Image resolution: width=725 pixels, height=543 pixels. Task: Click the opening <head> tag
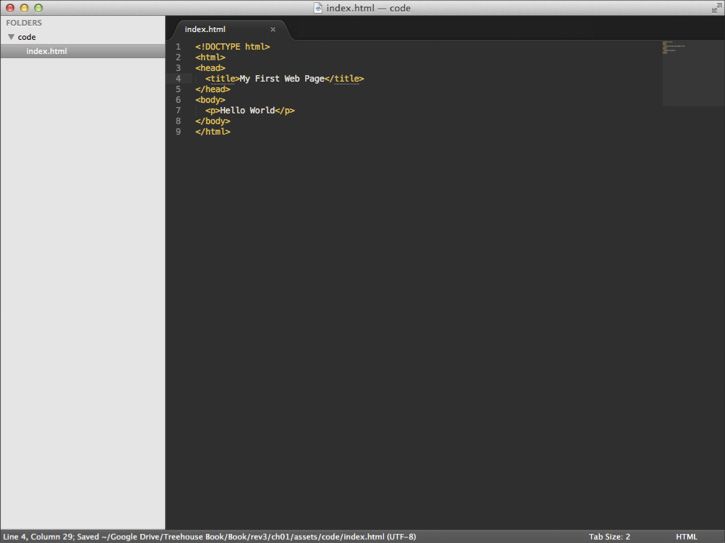210,68
